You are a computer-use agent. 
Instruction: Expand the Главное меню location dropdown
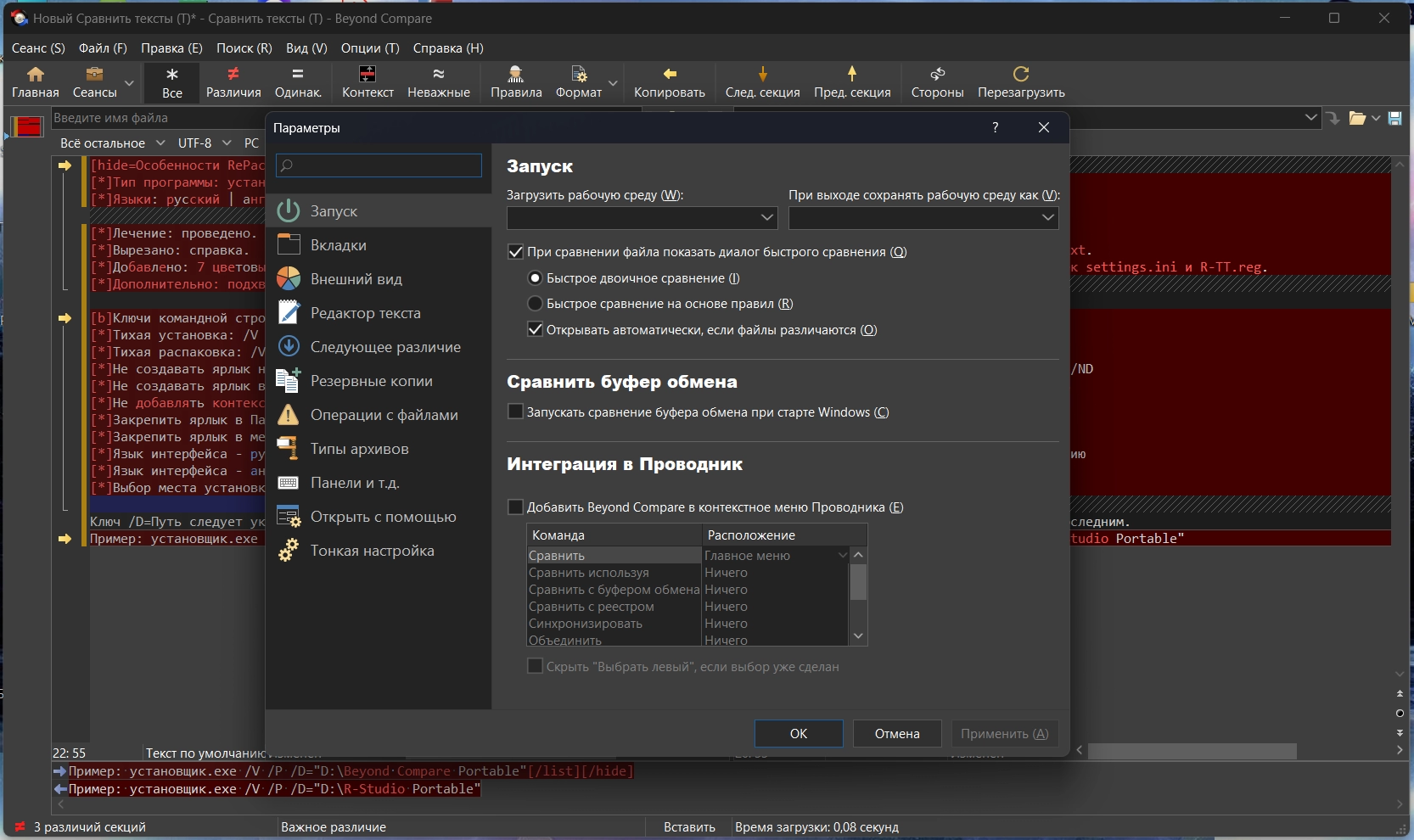point(842,556)
